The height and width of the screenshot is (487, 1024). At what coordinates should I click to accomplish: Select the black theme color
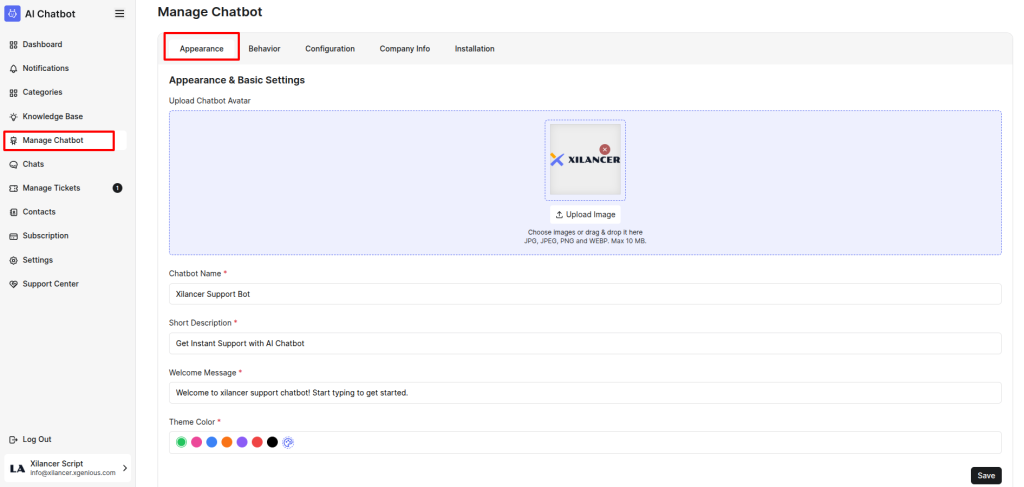coord(272,442)
